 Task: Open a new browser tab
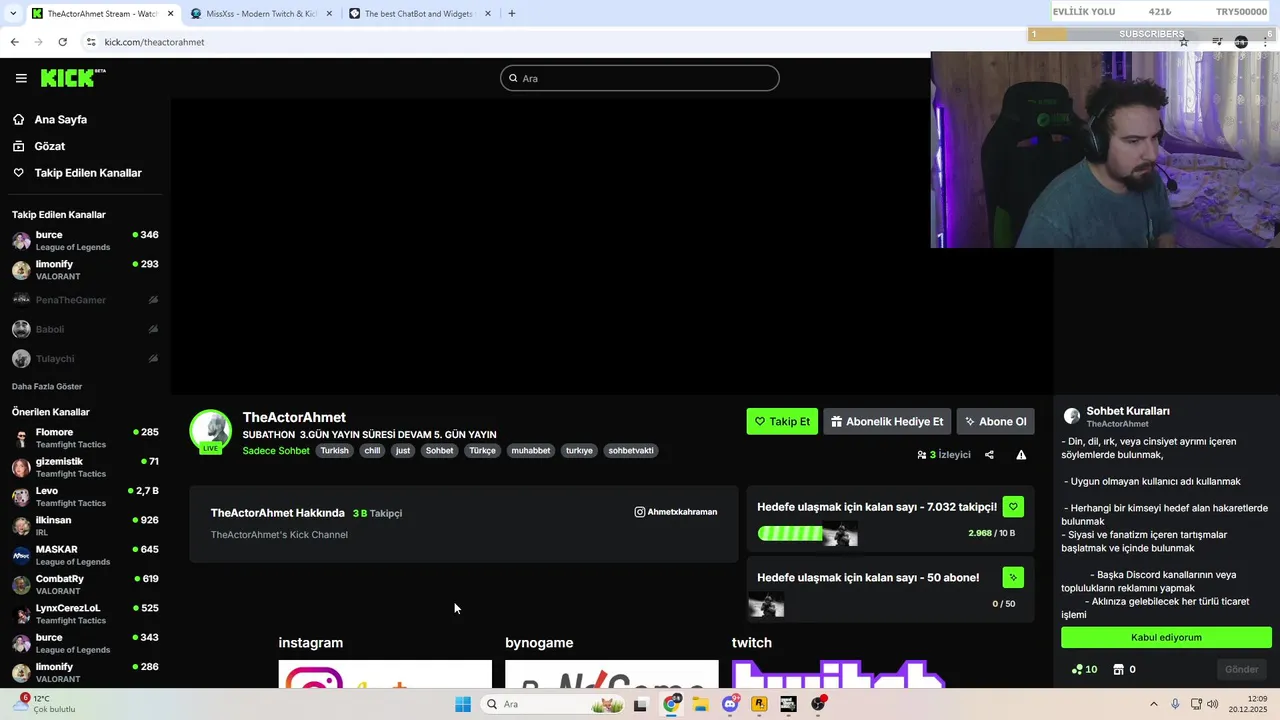[512, 14]
